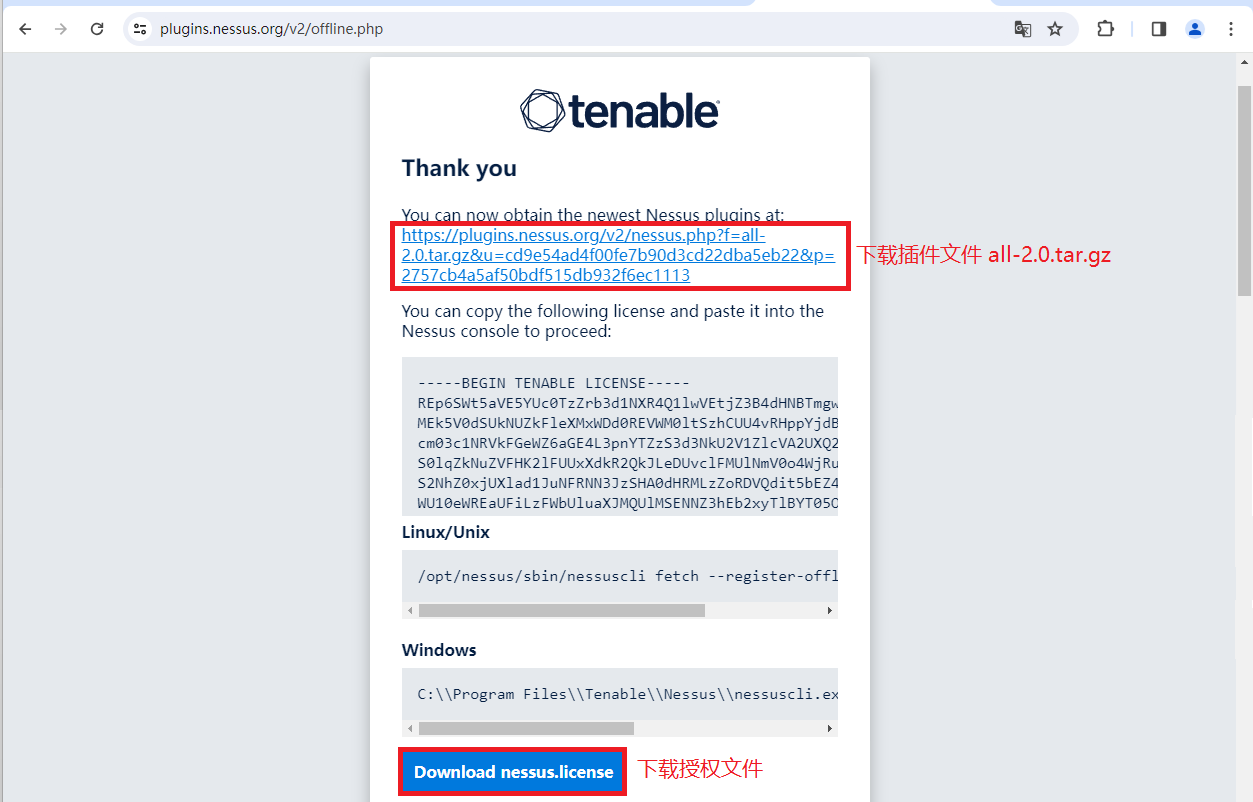Screen dimensions: 1253x802
Task: Click the browser forward arrow
Action: click(x=61, y=29)
